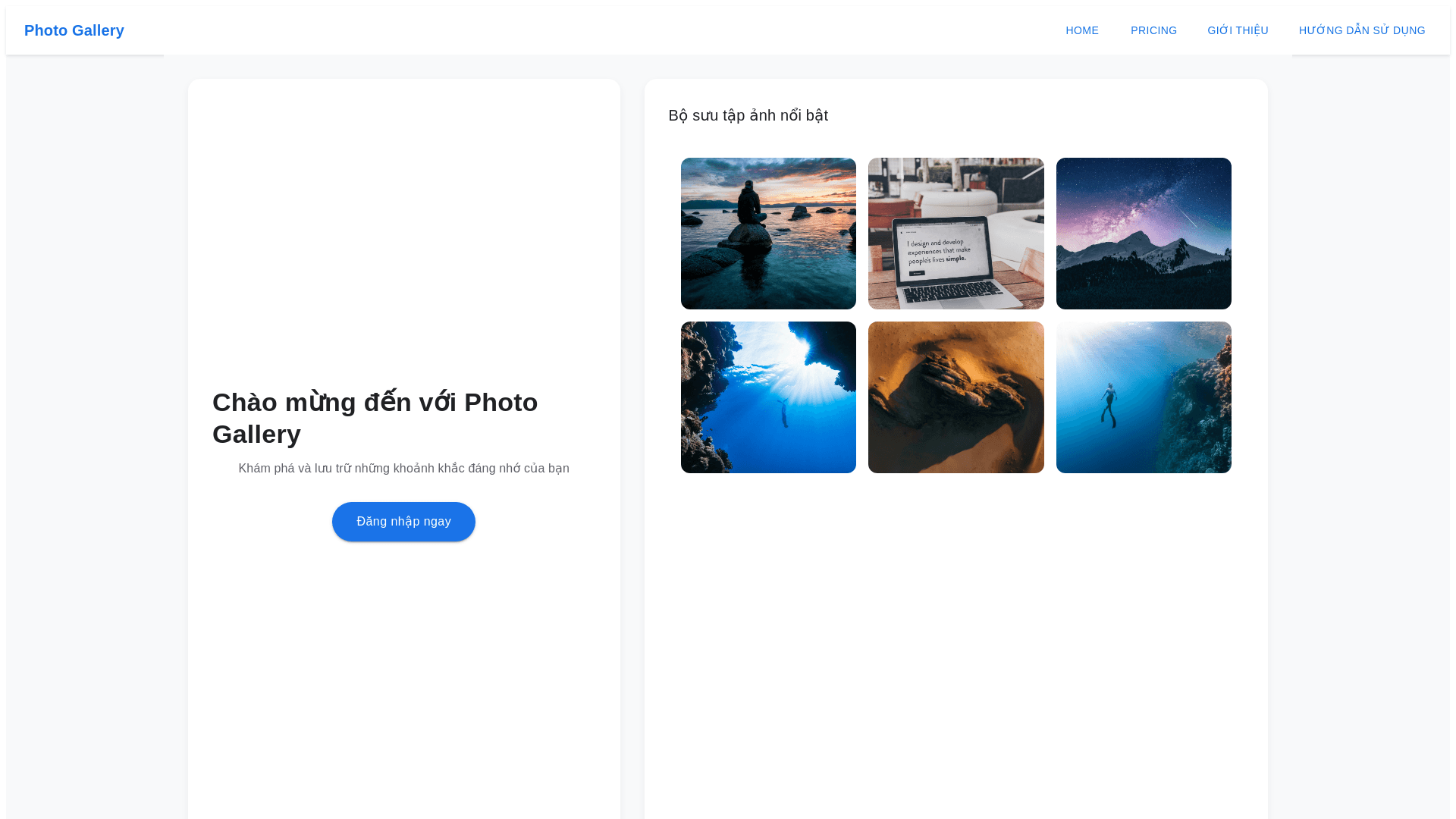The image size is (1456, 819).
Task: Select the orange desert rock photo
Action: (x=955, y=397)
